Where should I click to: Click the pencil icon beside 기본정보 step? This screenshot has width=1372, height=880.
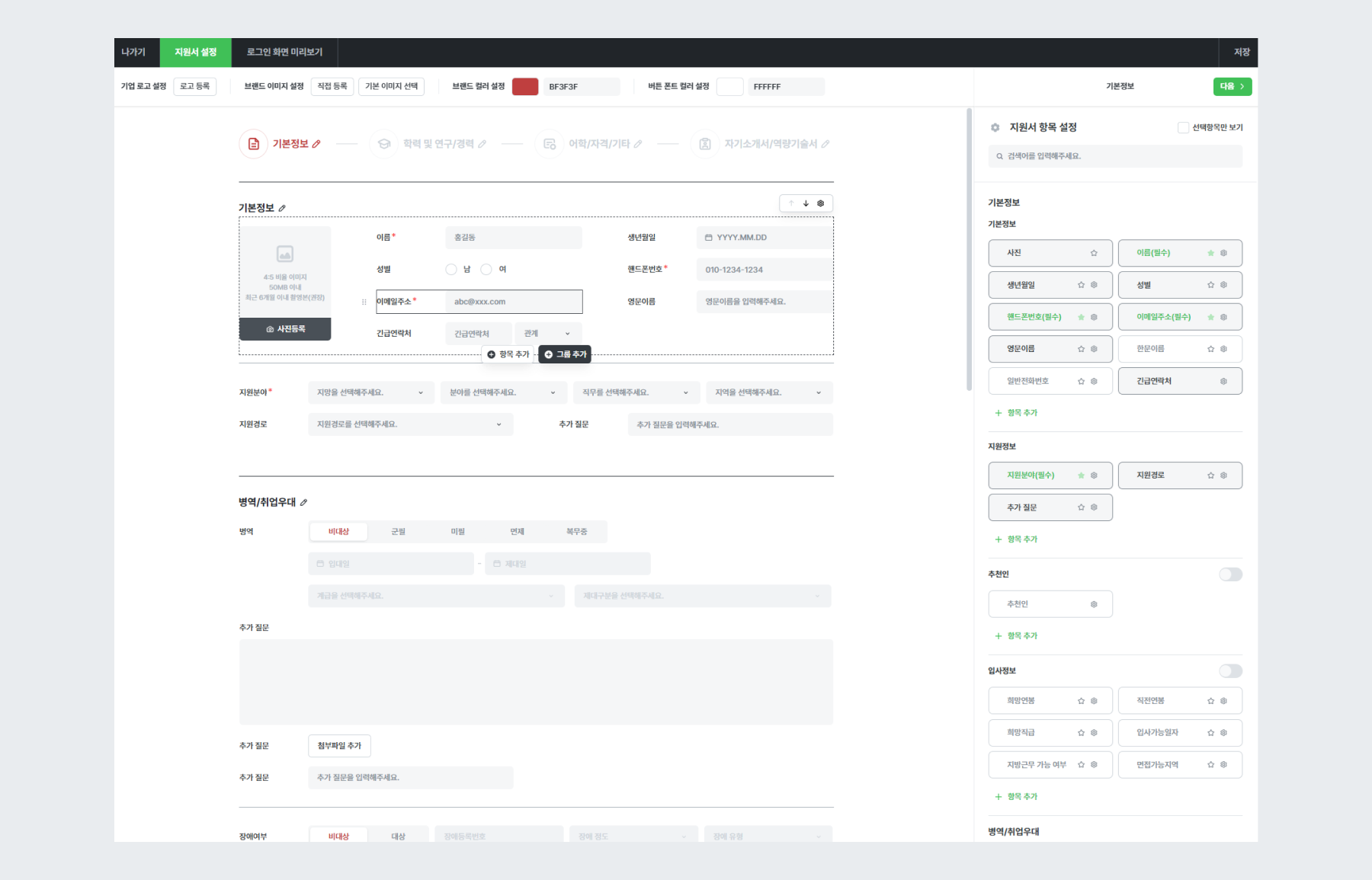(x=316, y=144)
